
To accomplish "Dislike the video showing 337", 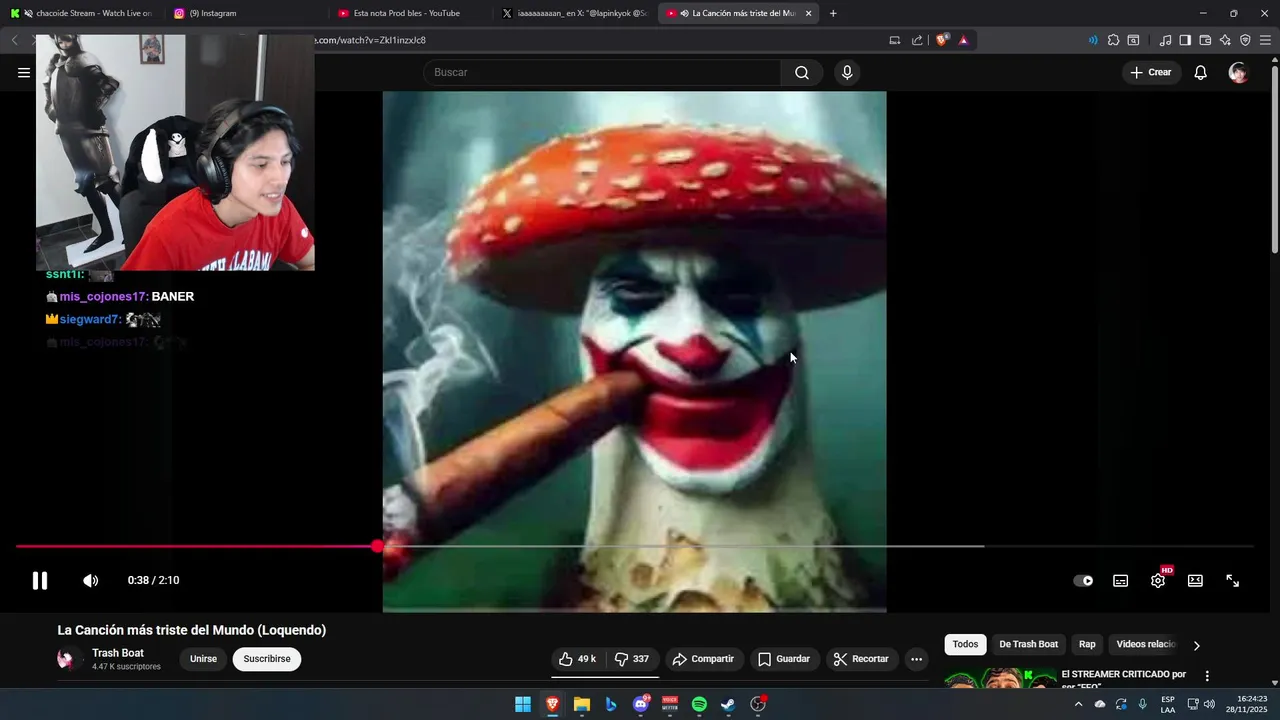I will pos(632,659).
